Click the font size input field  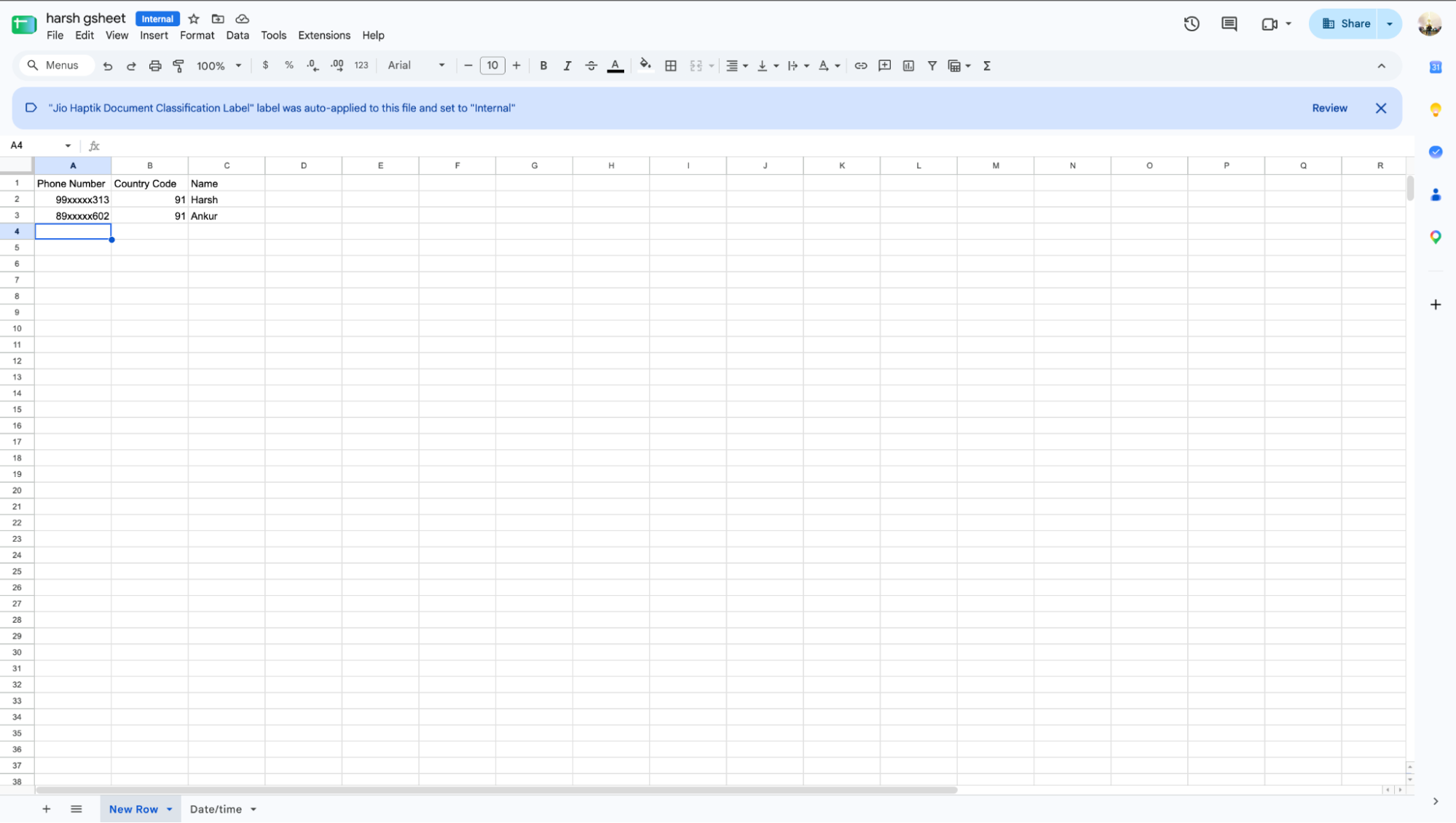pyautogui.click(x=492, y=66)
